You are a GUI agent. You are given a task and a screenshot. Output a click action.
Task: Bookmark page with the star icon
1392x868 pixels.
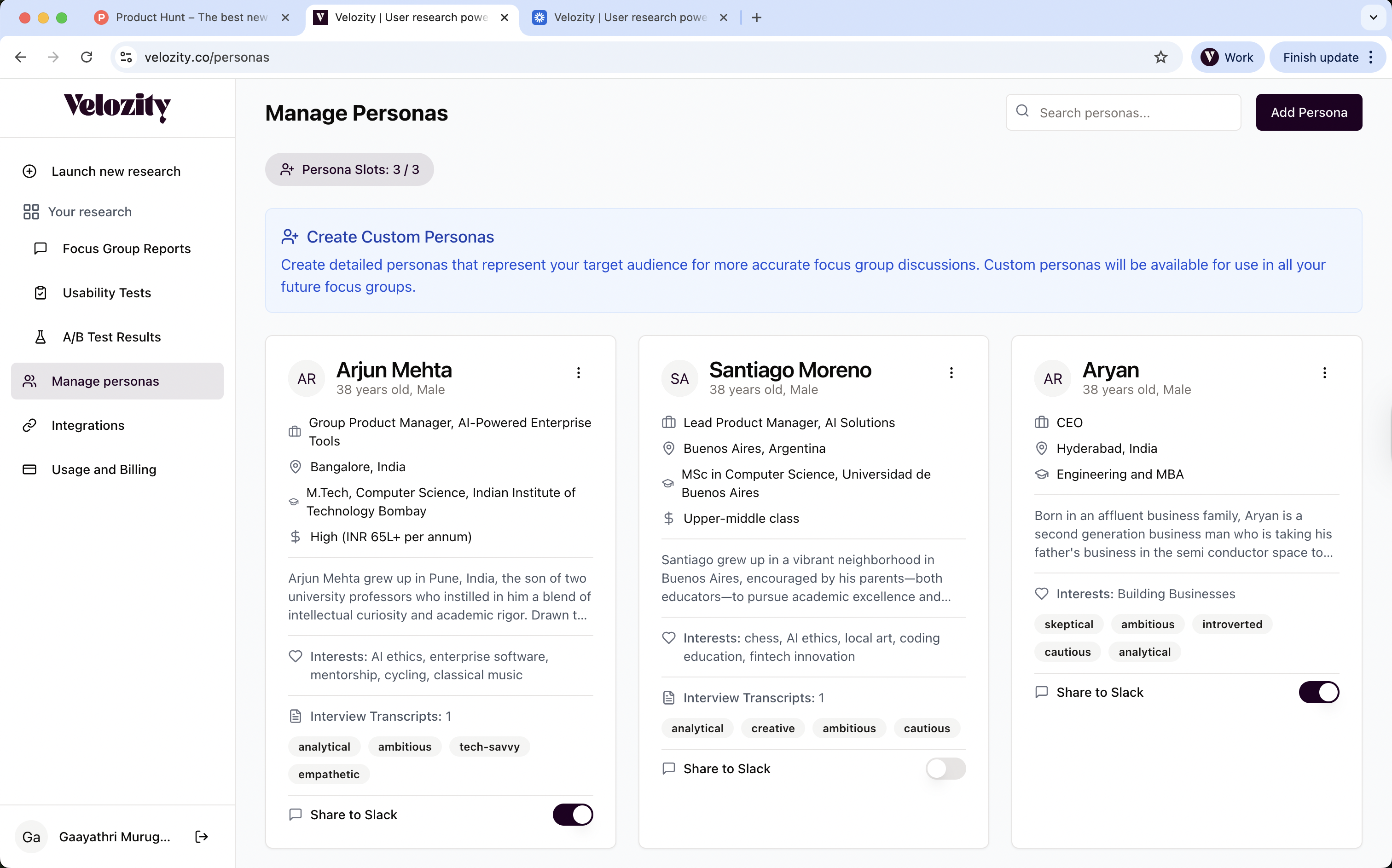click(1160, 57)
